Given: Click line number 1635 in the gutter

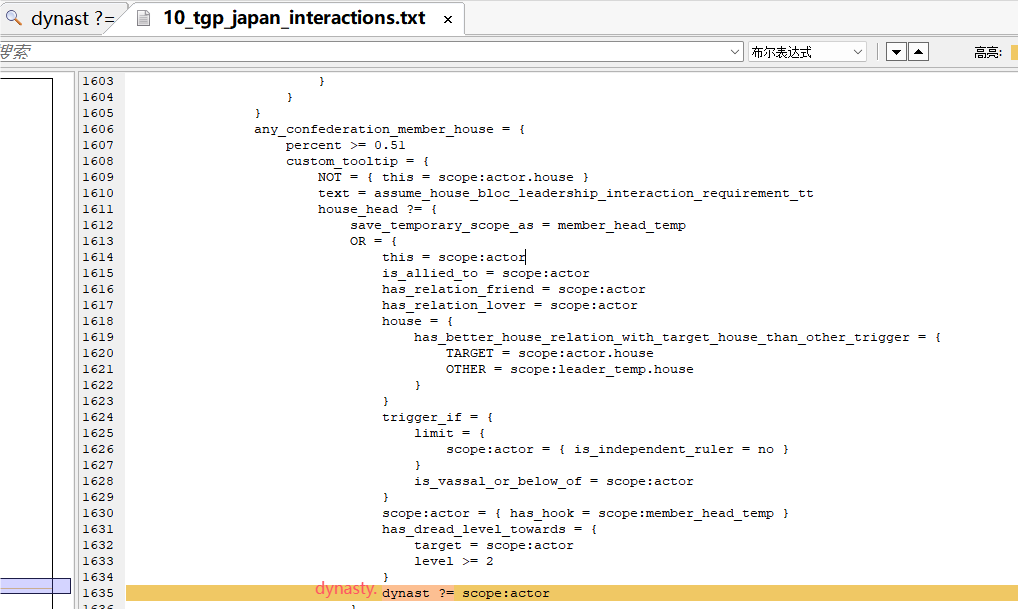Looking at the screenshot, I should [98, 593].
